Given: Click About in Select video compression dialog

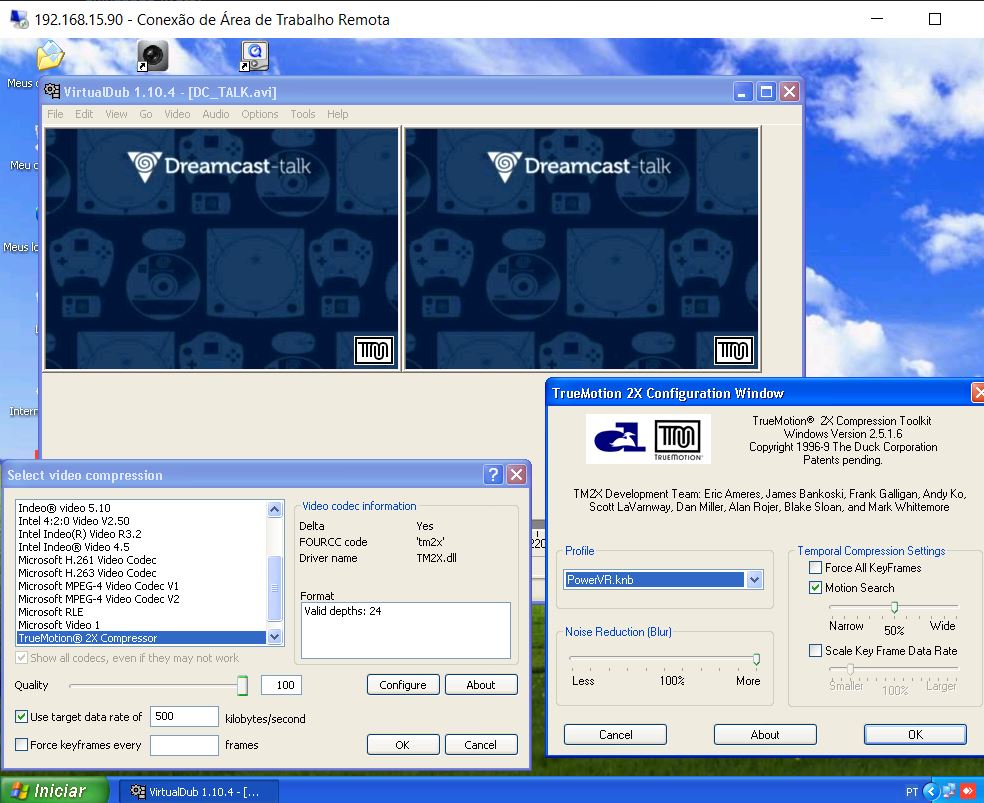Looking at the screenshot, I should pyautogui.click(x=481, y=684).
